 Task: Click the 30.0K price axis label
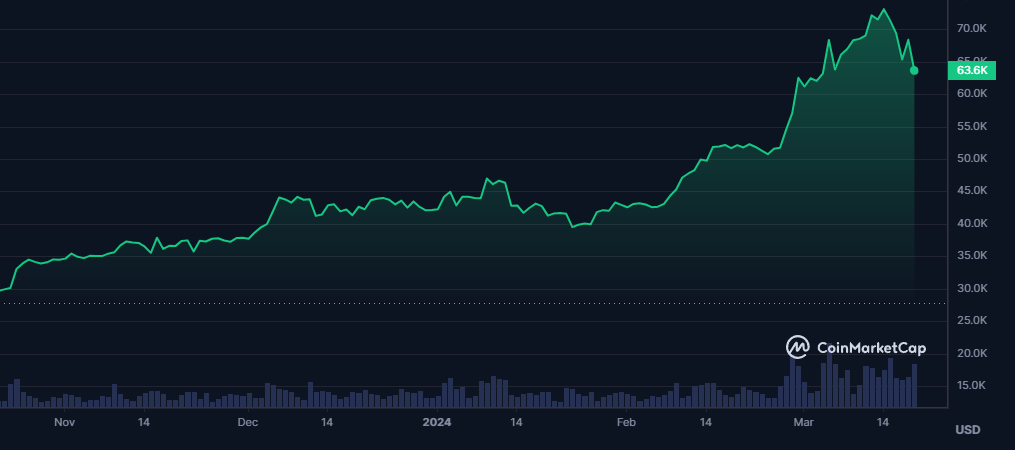coord(972,289)
